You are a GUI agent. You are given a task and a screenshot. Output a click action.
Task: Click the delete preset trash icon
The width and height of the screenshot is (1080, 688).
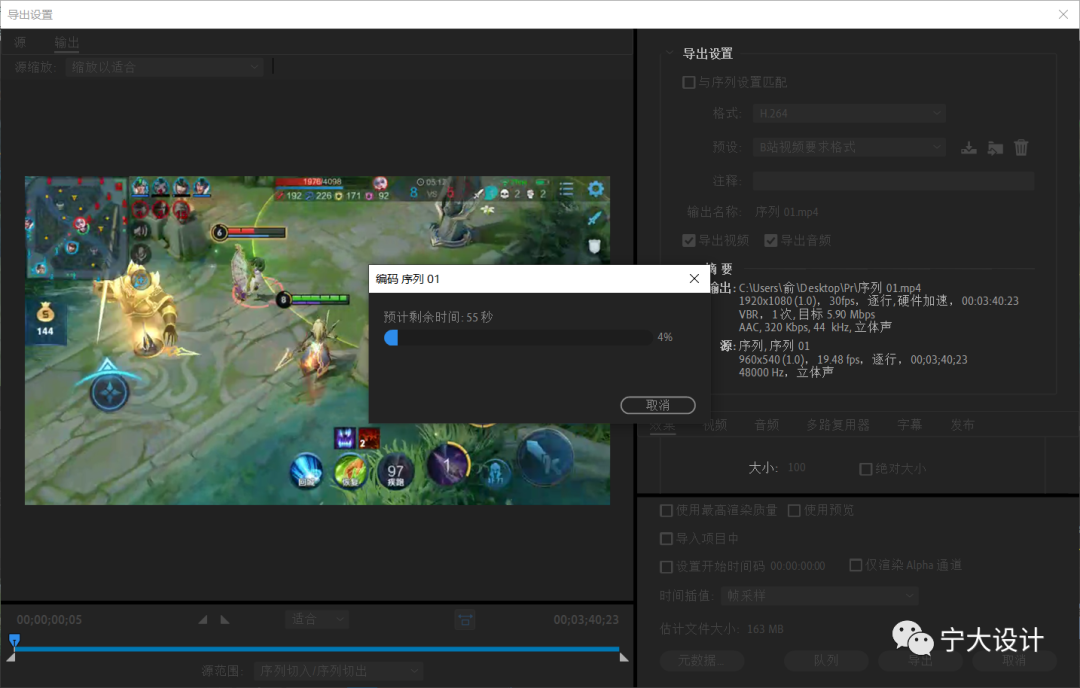pos(1021,147)
